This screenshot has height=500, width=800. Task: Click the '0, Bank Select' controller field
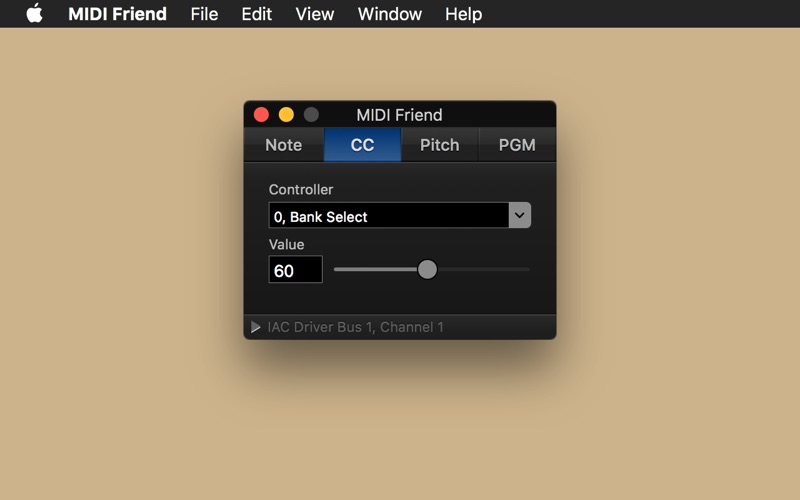click(389, 215)
